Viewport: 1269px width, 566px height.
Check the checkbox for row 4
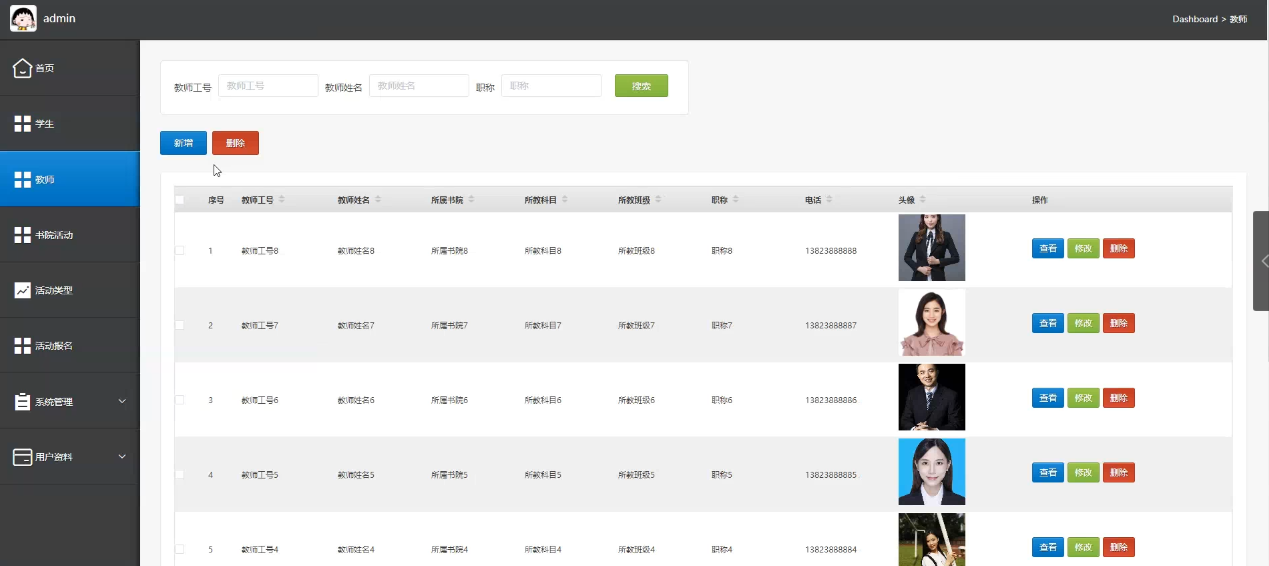(180, 475)
